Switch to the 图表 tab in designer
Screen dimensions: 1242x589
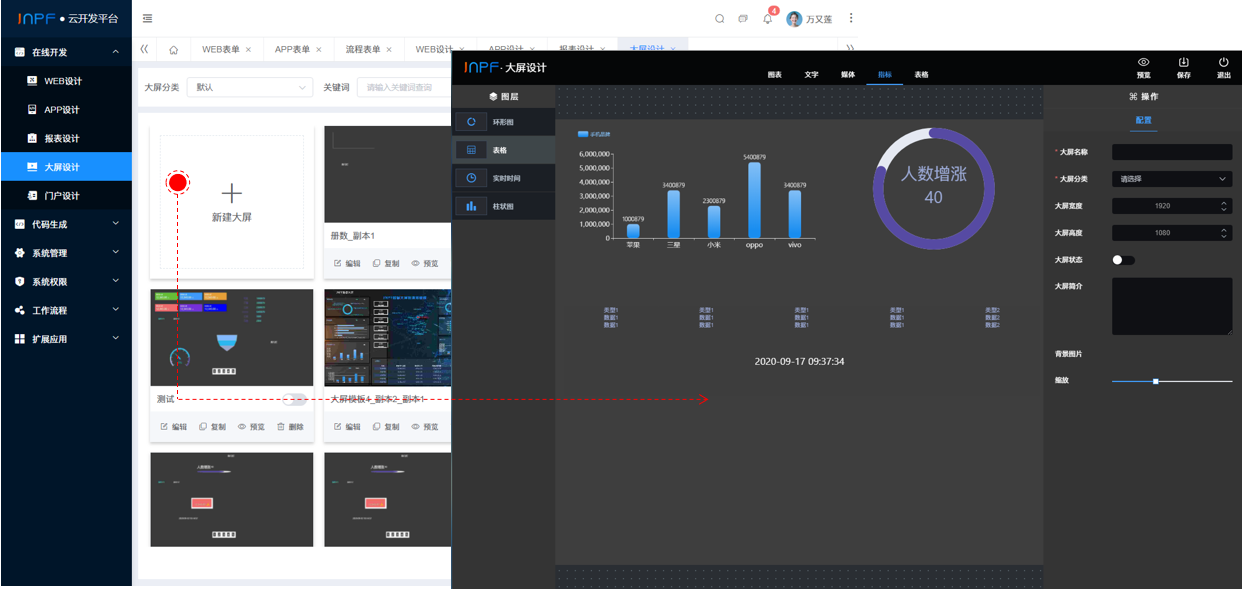tap(775, 75)
